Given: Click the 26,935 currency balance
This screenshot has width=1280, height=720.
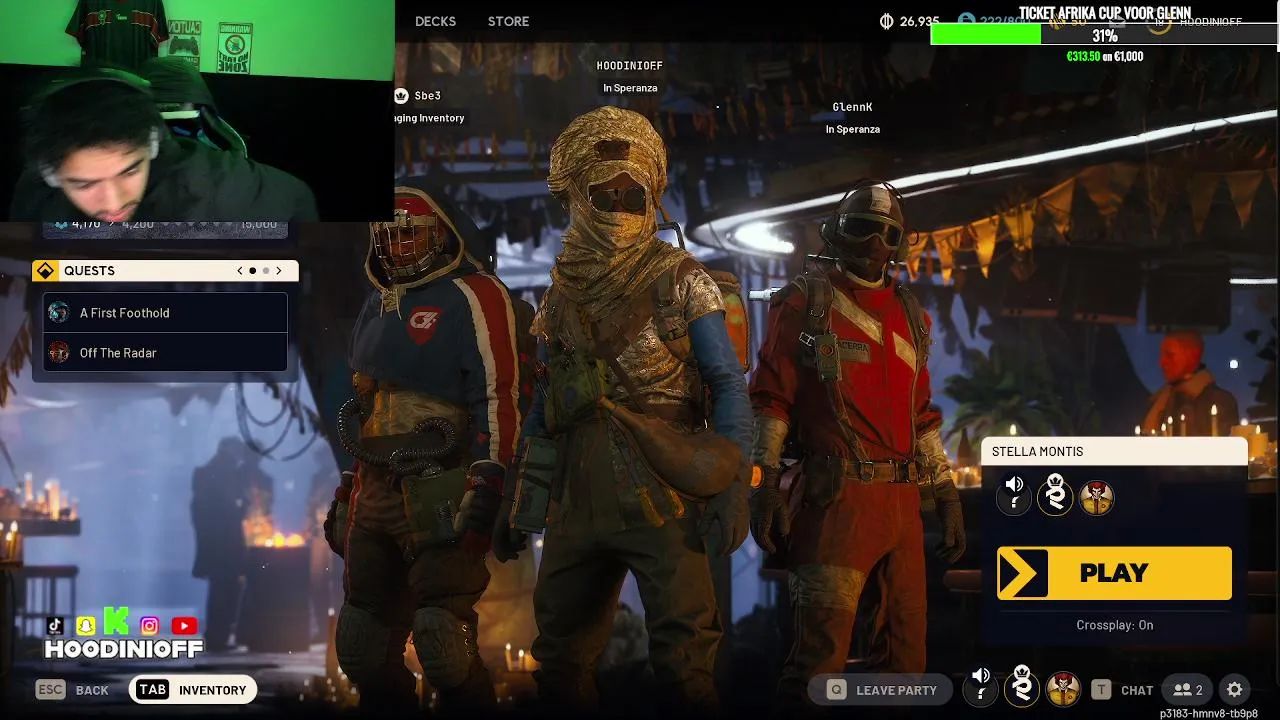Looking at the screenshot, I should (919, 21).
